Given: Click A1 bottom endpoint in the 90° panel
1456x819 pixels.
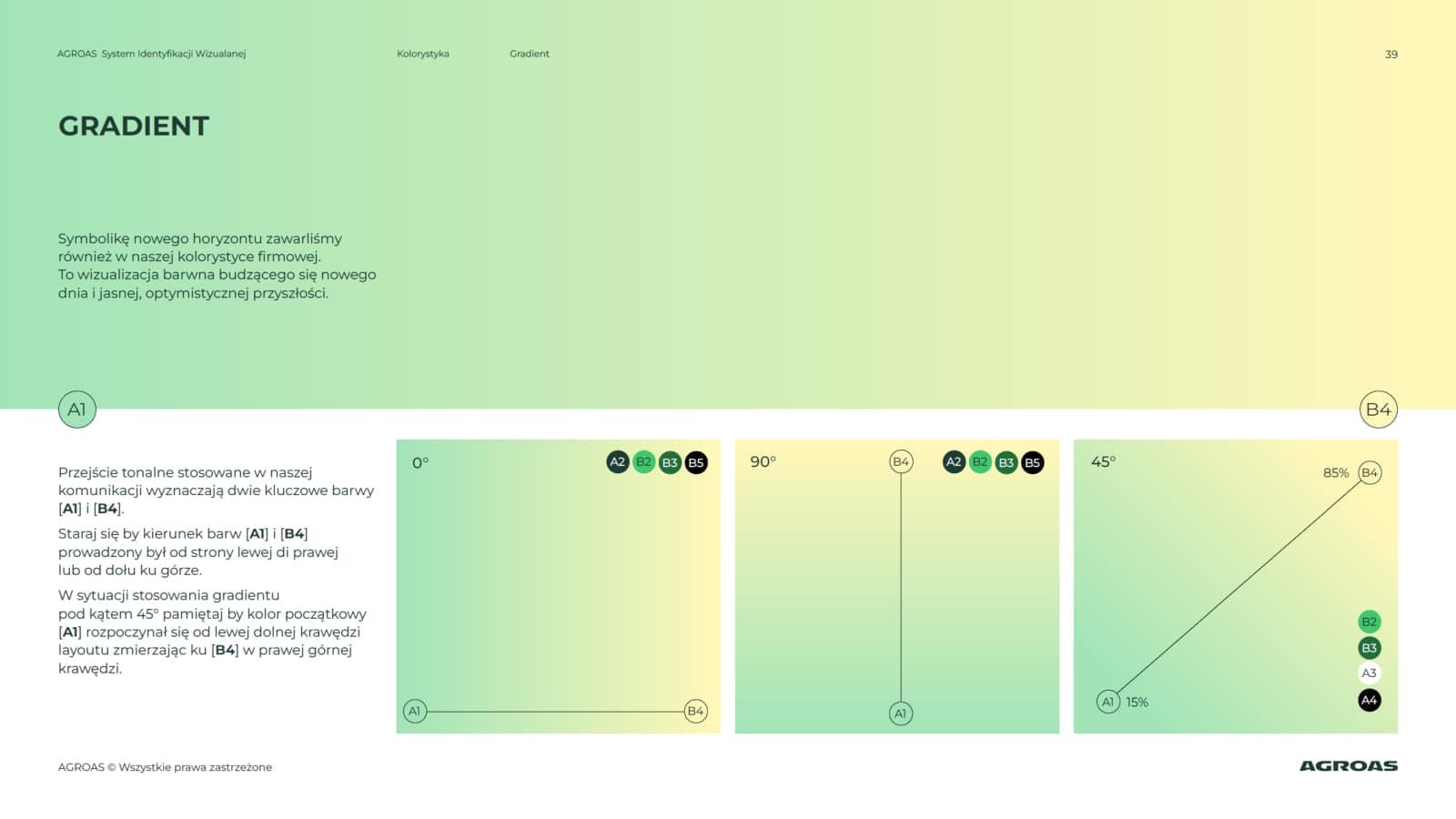Looking at the screenshot, I should pyautogui.click(x=901, y=713).
